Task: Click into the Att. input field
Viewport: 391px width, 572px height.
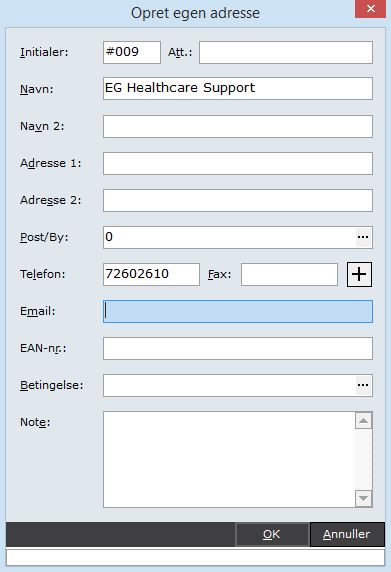Action: pos(286,52)
